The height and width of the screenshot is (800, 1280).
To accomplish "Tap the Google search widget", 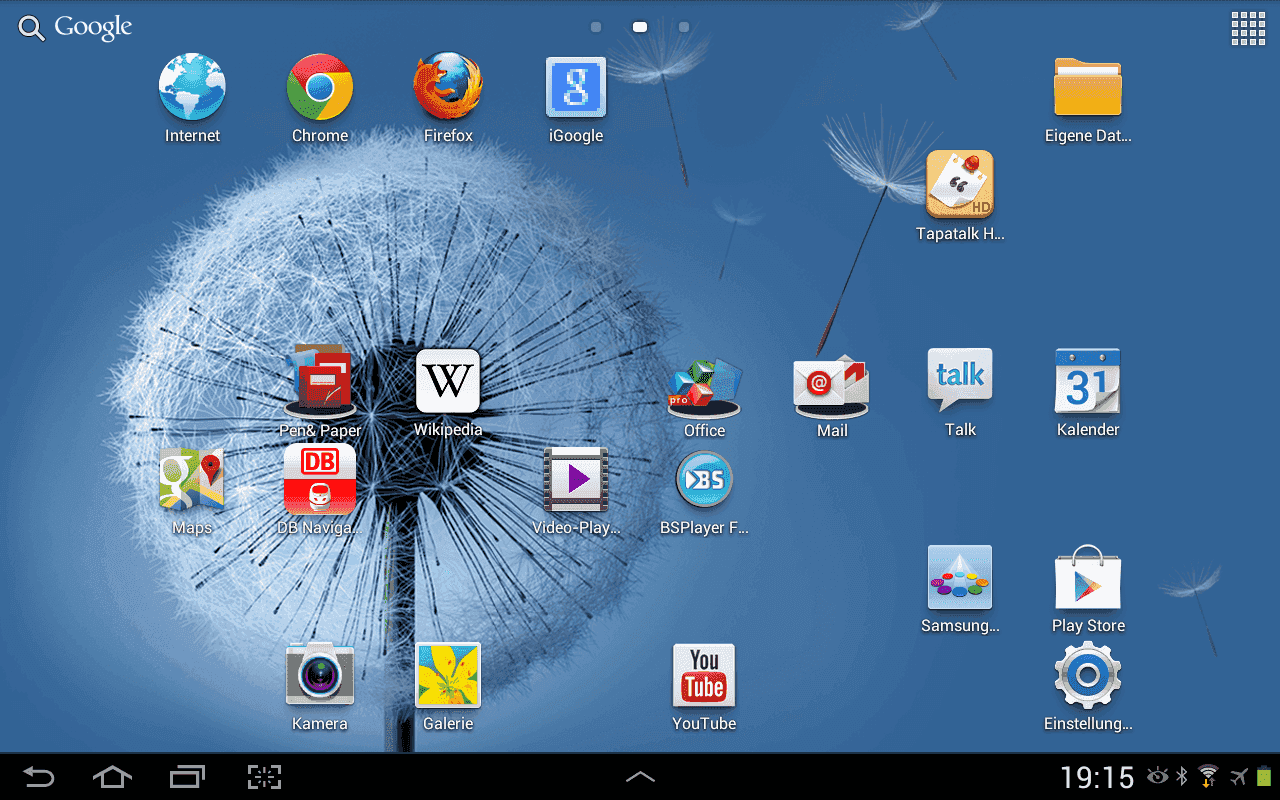I will [76, 28].
